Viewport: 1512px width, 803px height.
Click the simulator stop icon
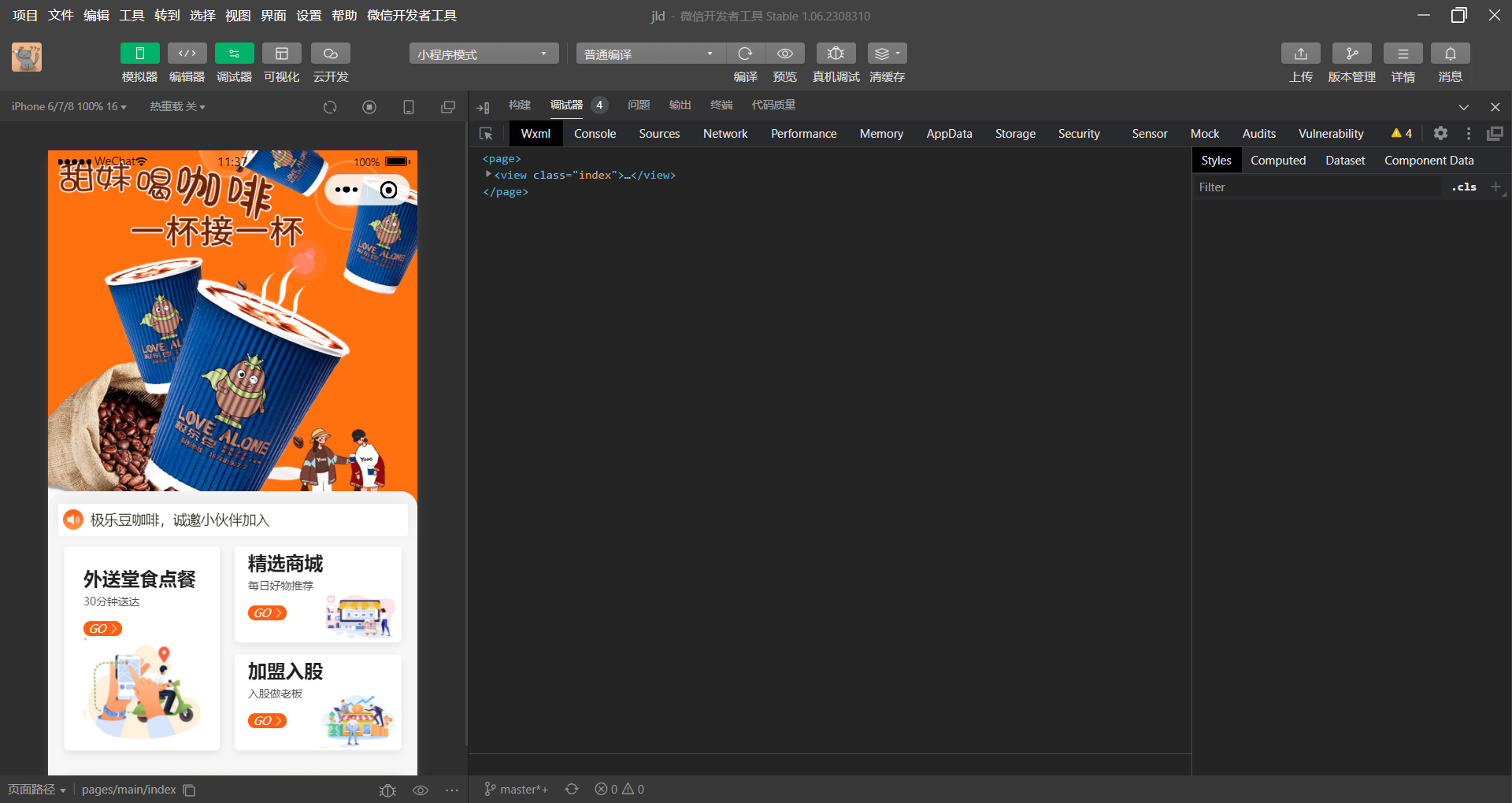[369, 107]
